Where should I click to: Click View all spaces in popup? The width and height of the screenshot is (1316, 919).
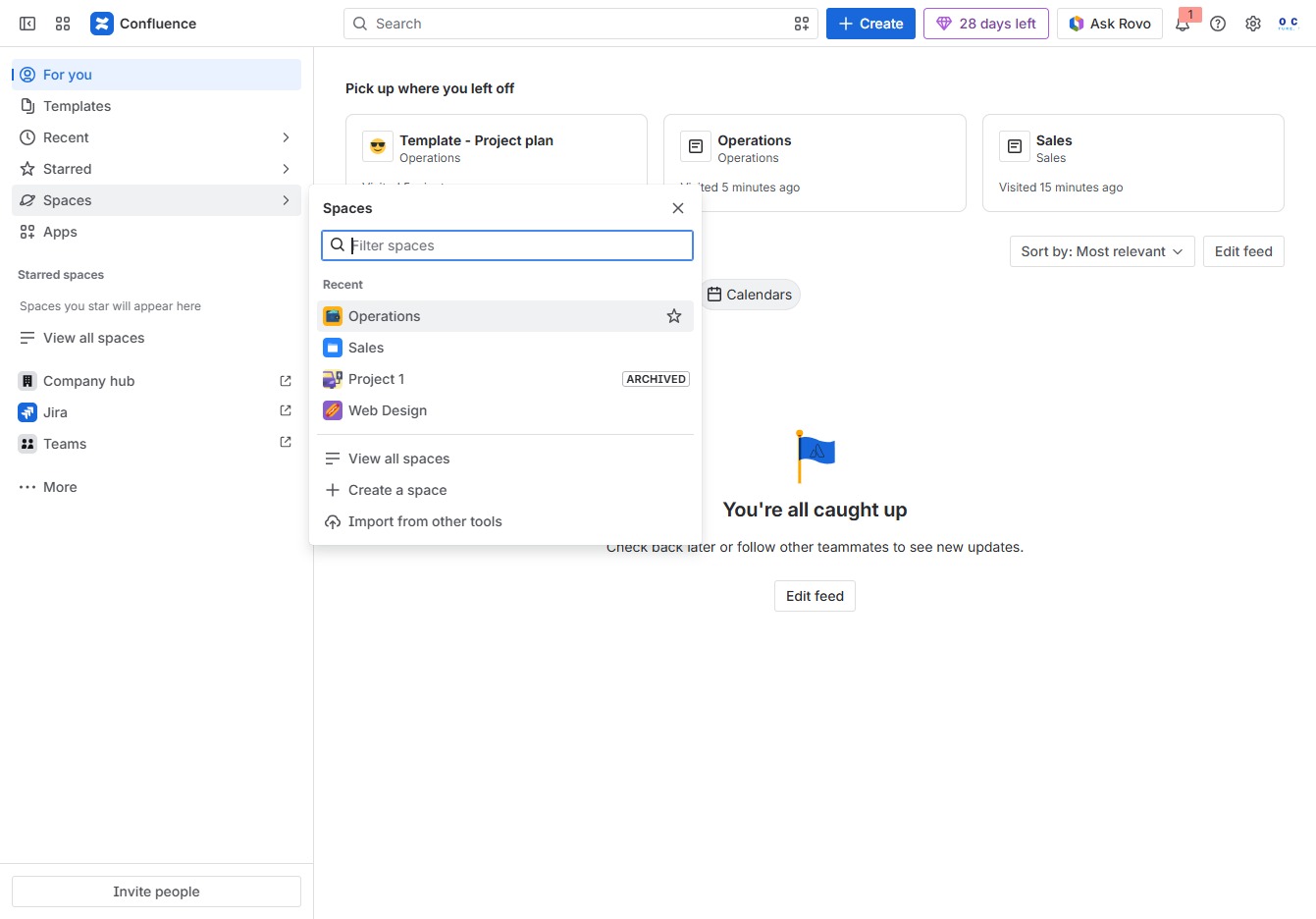click(x=505, y=459)
